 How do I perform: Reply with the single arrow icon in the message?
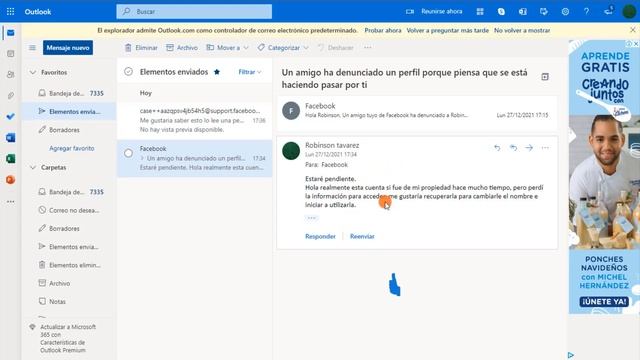tap(497, 148)
